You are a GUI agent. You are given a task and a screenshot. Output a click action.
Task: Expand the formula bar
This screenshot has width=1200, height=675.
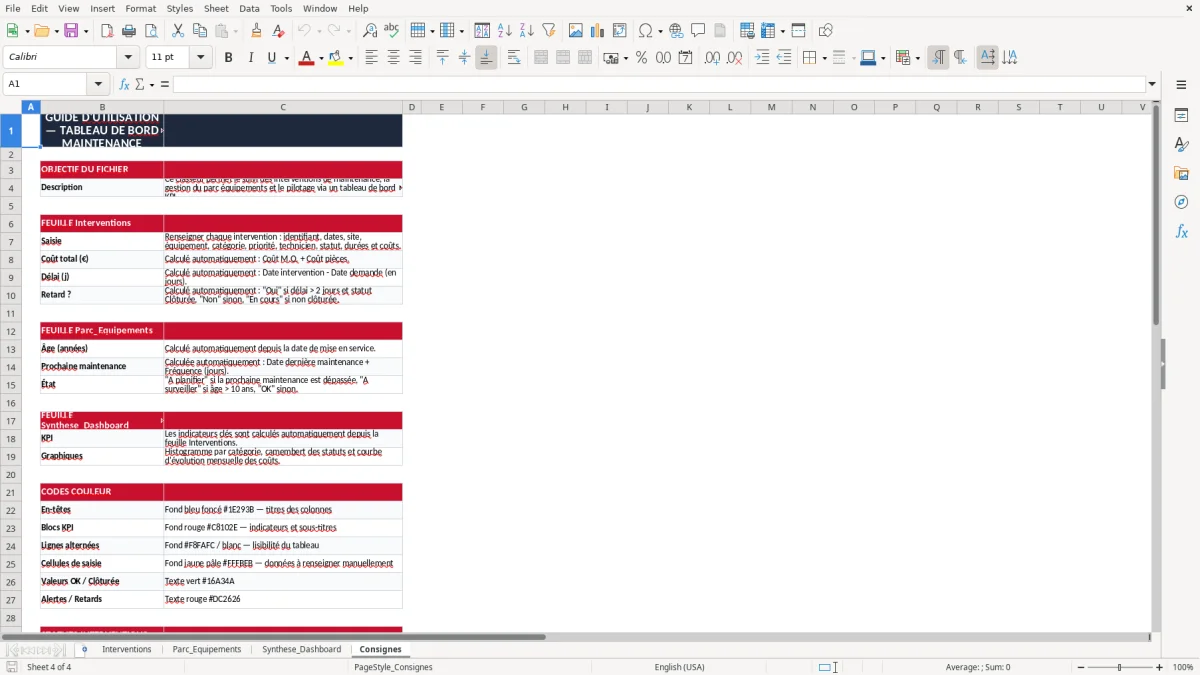click(1152, 84)
